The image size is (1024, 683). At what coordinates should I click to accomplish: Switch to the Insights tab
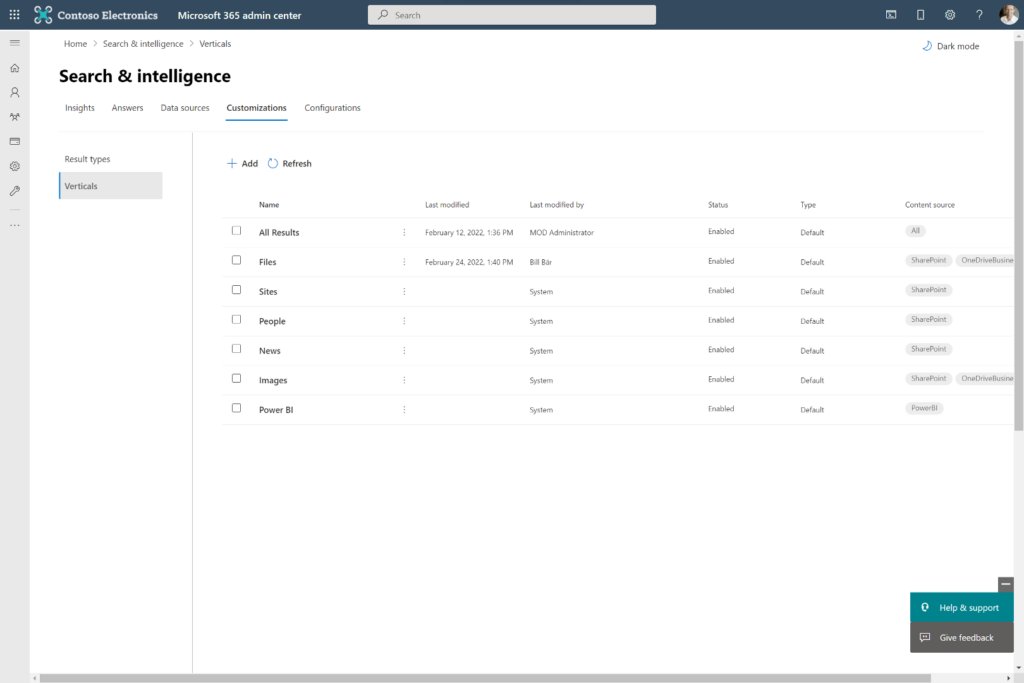coord(80,108)
